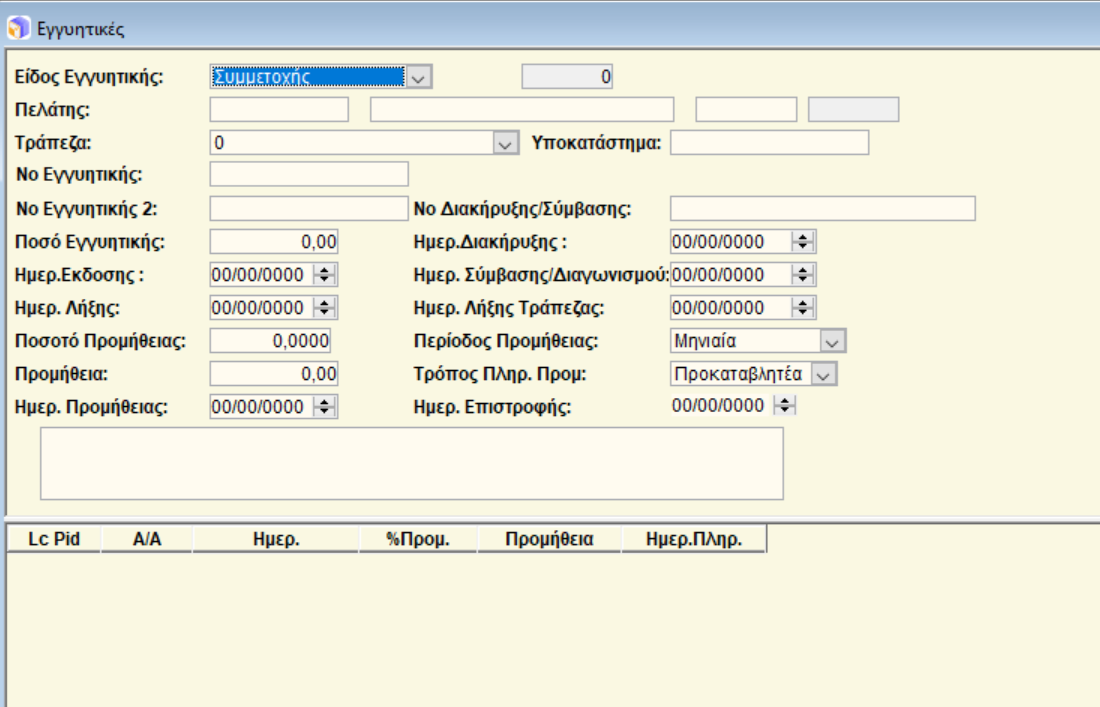Click the Ημερ. Λήξης Τράπεζας date spinner

(x=804, y=307)
